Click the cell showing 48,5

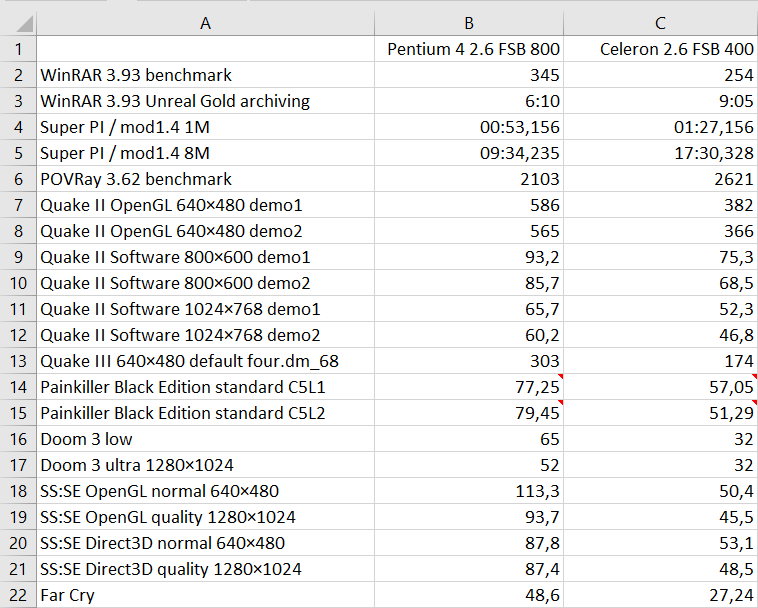(x=660, y=569)
